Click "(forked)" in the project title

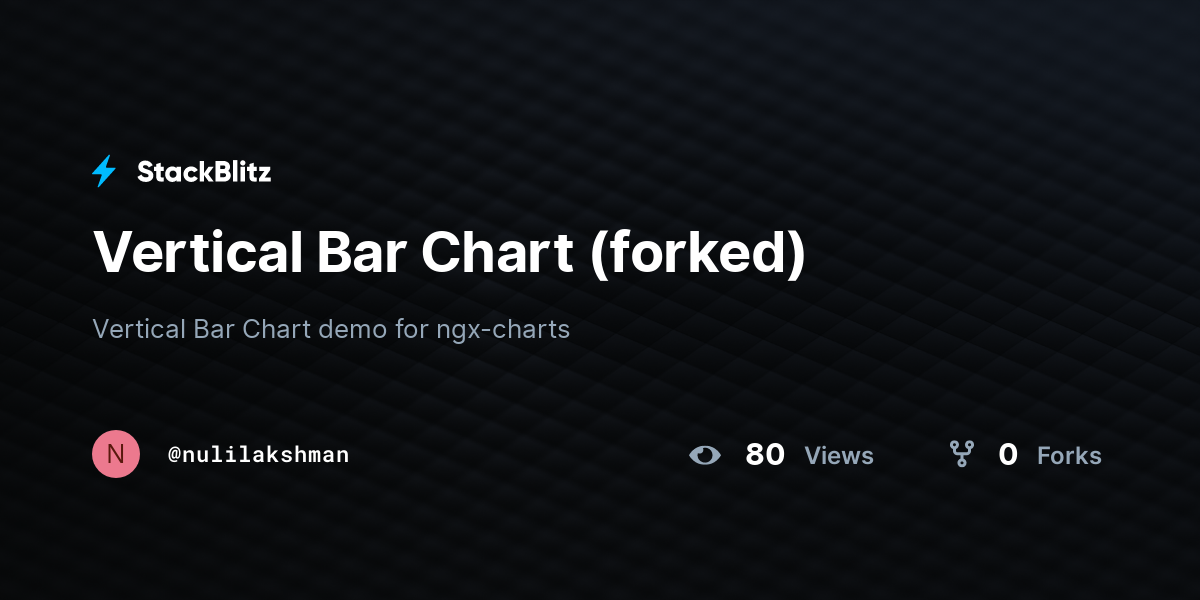click(x=697, y=252)
